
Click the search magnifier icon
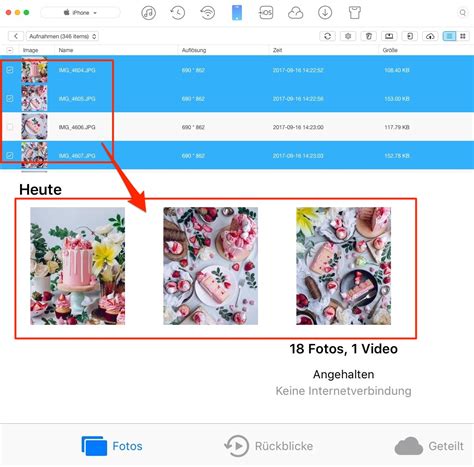(463, 13)
